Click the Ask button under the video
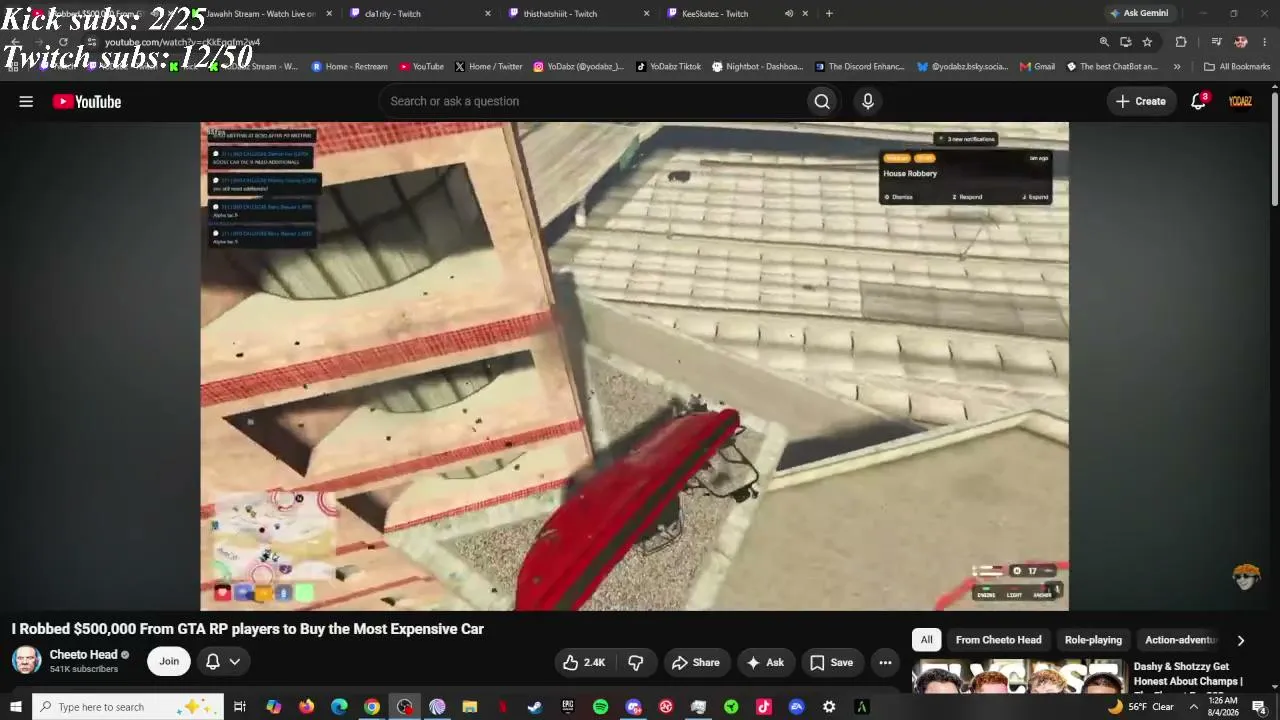Image resolution: width=1280 pixels, height=720 pixels. click(765, 662)
